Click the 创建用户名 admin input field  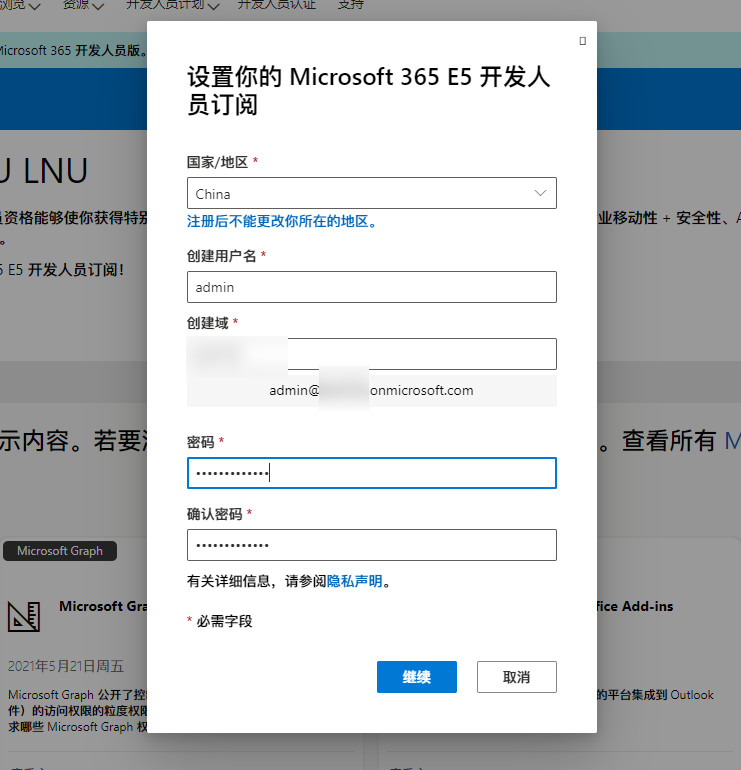(372, 287)
